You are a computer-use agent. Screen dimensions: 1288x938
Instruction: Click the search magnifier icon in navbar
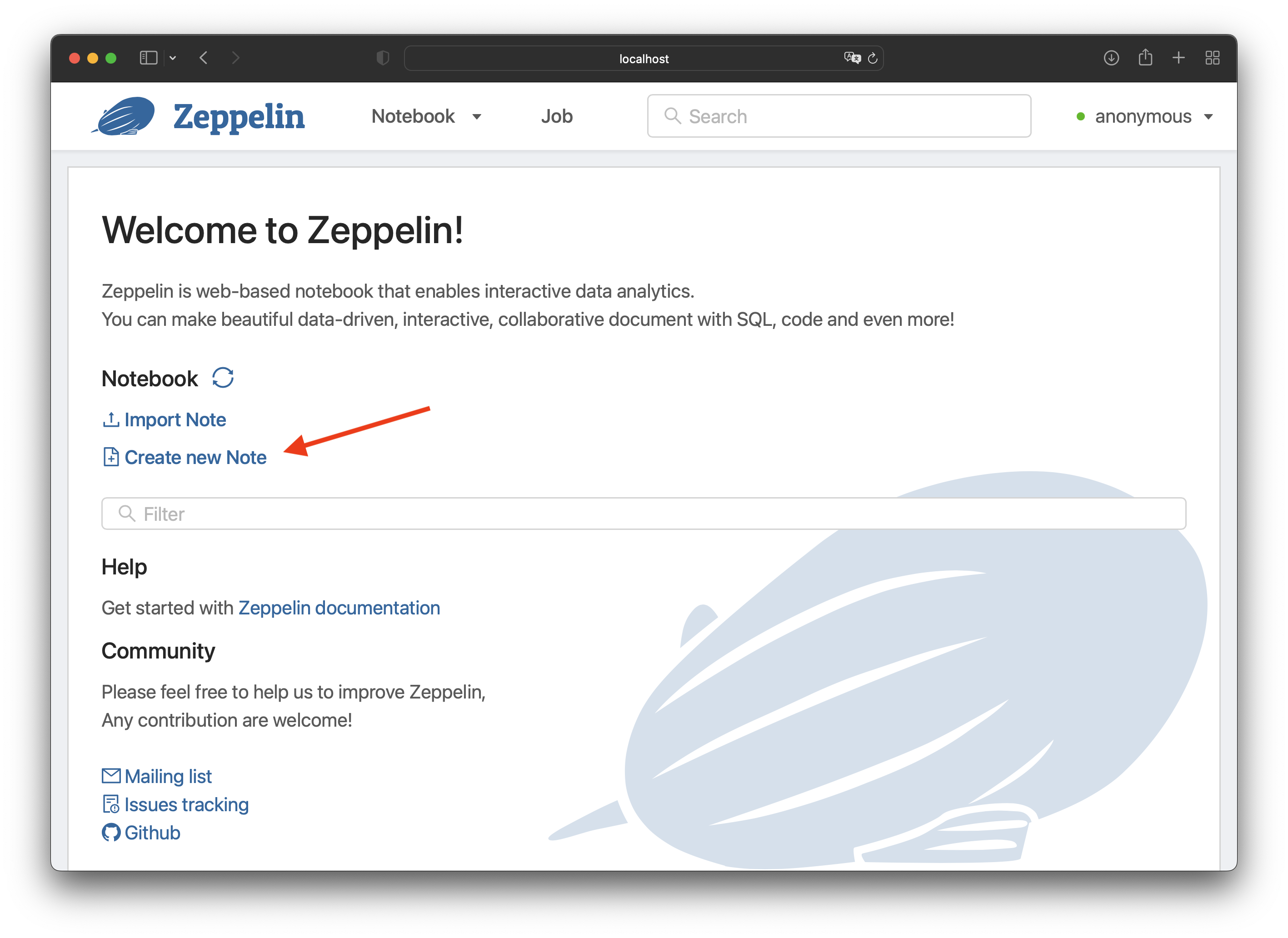click(x=672, y=116)
